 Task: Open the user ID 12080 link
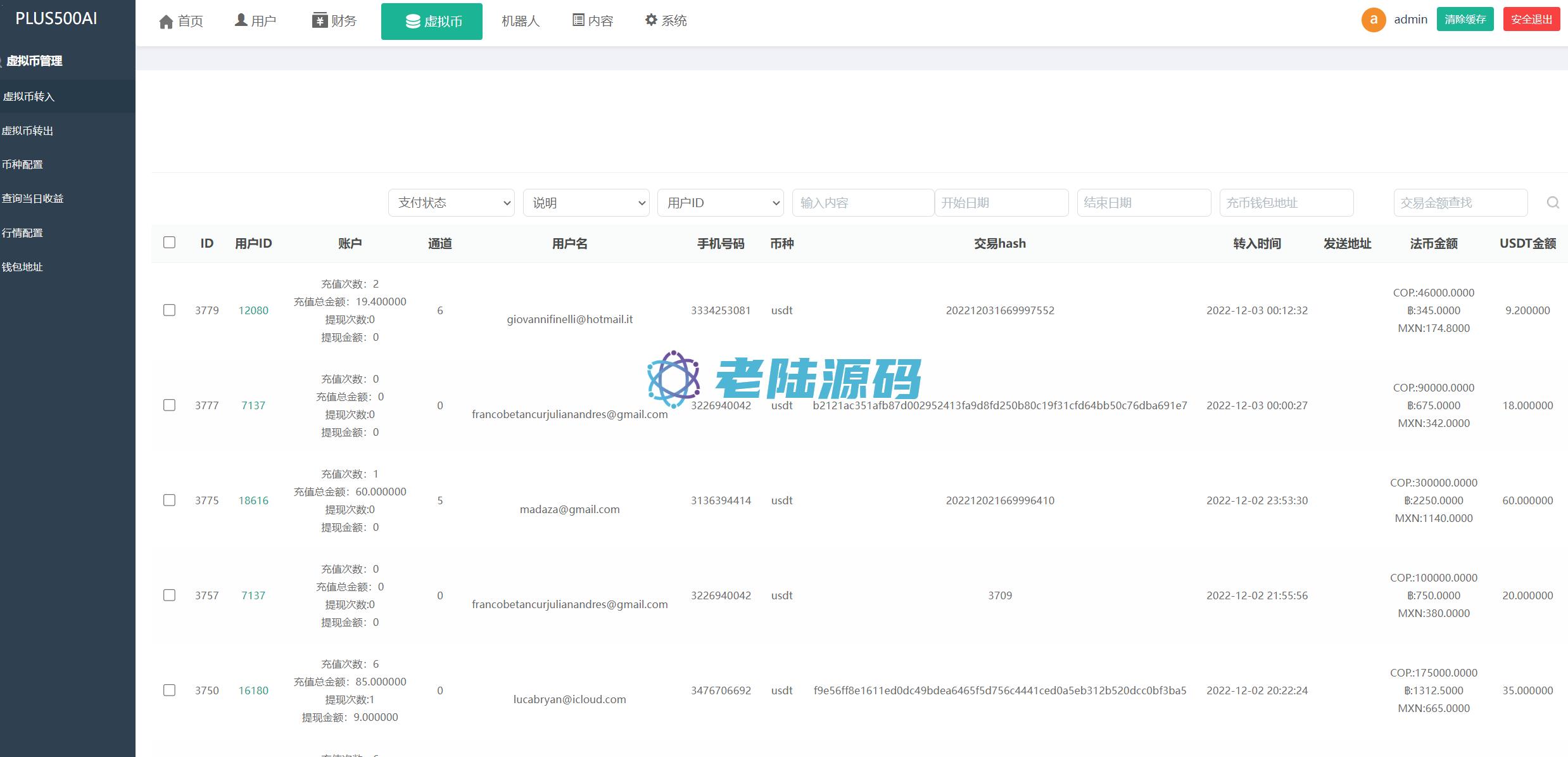[253, 310]
